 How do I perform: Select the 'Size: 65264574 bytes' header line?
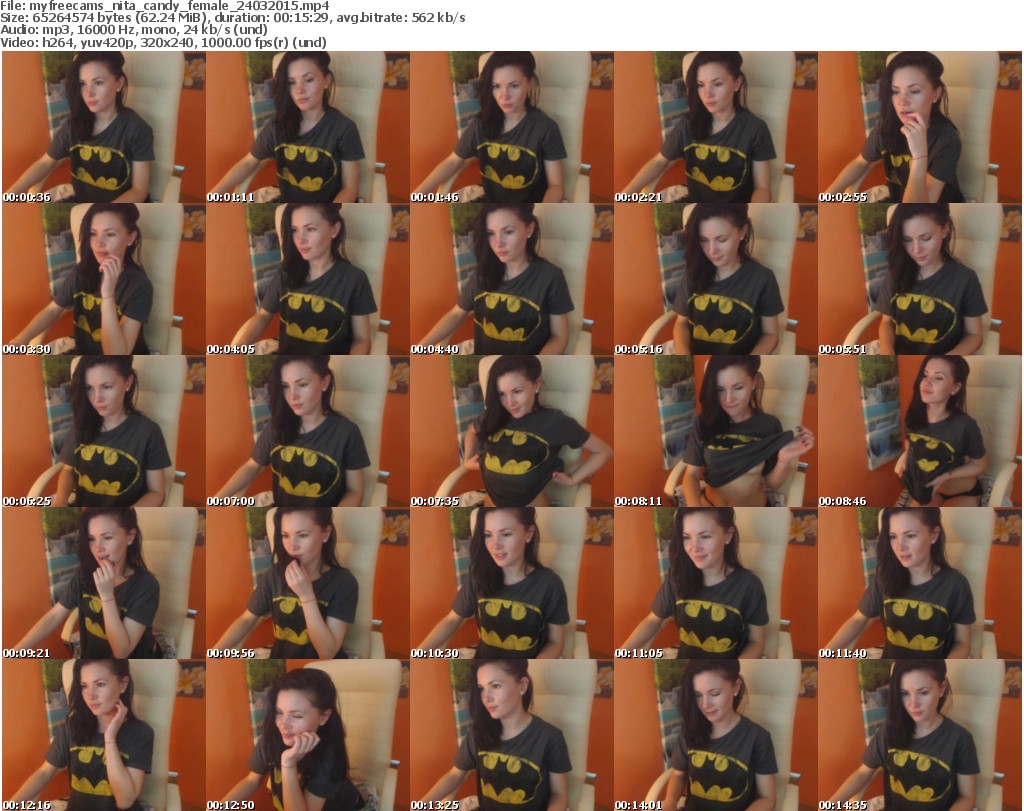232,18
